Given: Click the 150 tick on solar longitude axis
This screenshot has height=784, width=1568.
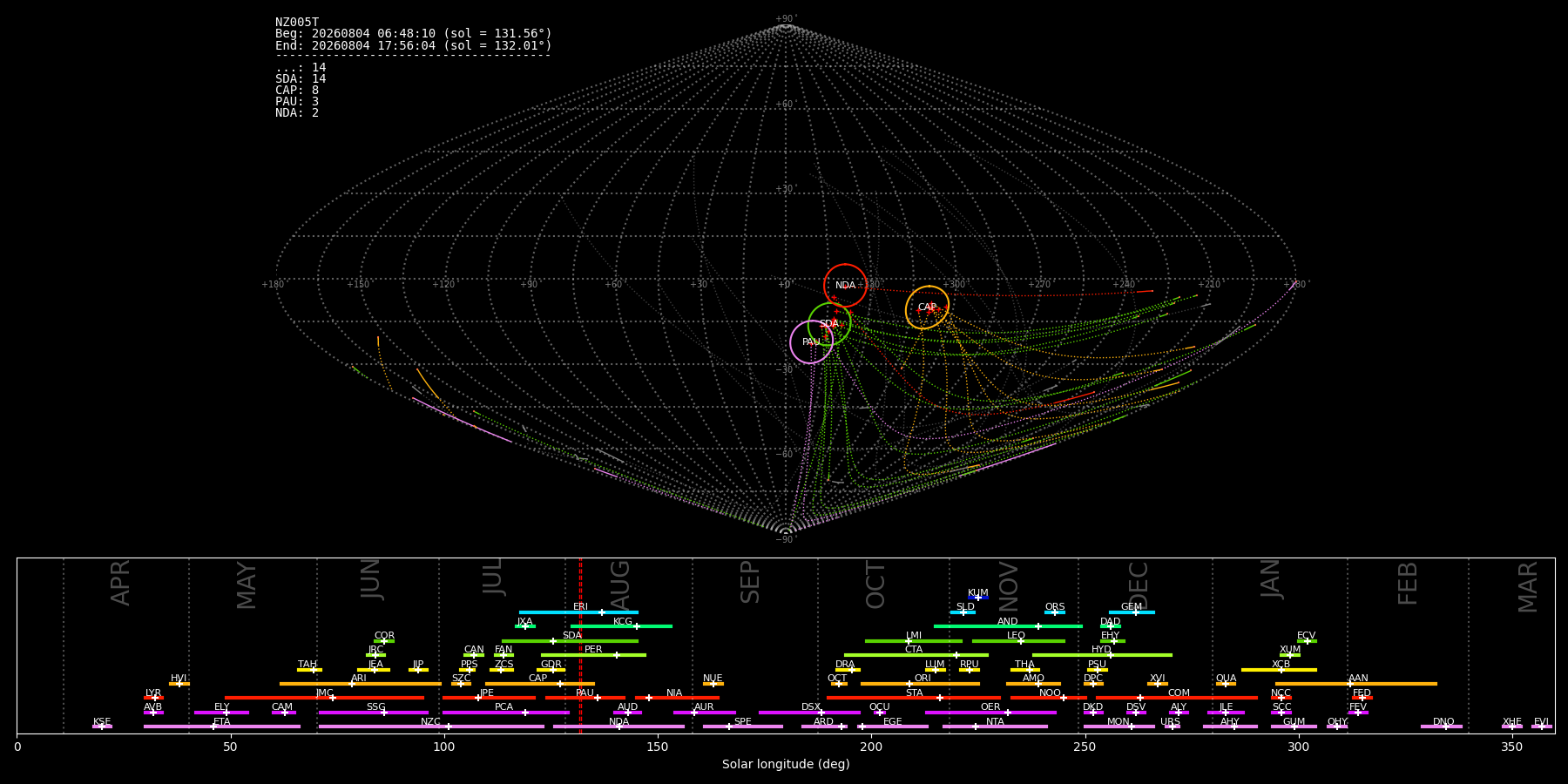Looking at the screenshot, I should (x=658, y=747).
